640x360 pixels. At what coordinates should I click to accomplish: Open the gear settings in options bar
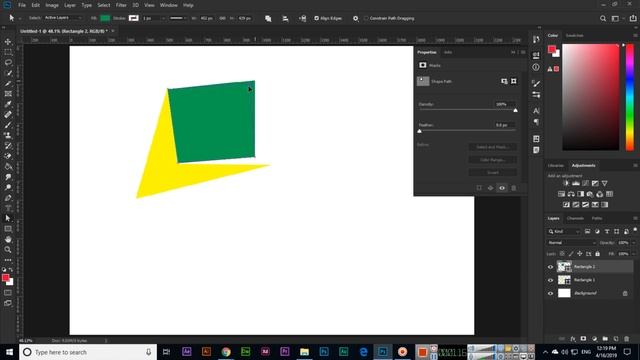356,18
